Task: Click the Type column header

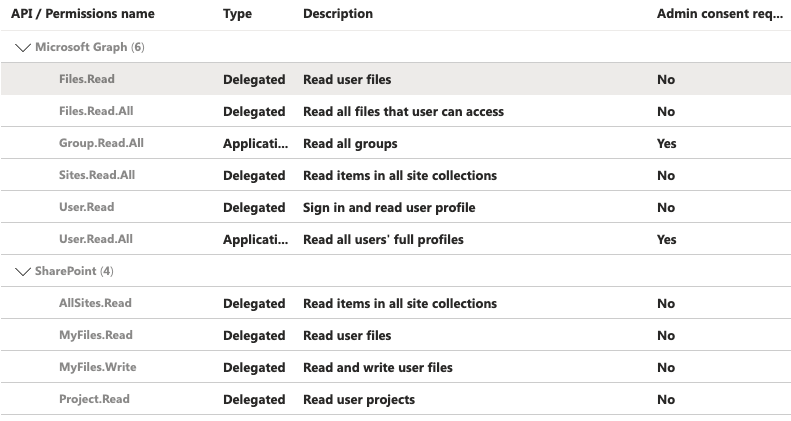Action: (x=237, y=14)
